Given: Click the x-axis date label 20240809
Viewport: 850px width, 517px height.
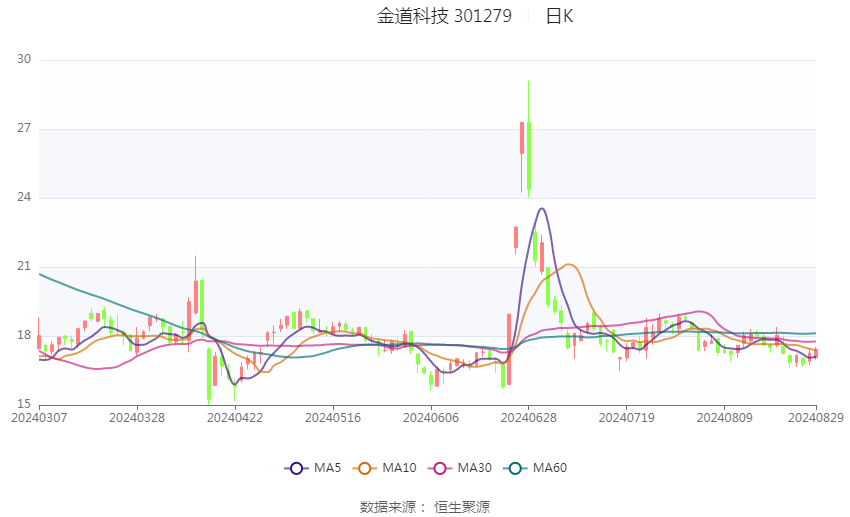Looking at the screenshot, I should tap(724, 418).
